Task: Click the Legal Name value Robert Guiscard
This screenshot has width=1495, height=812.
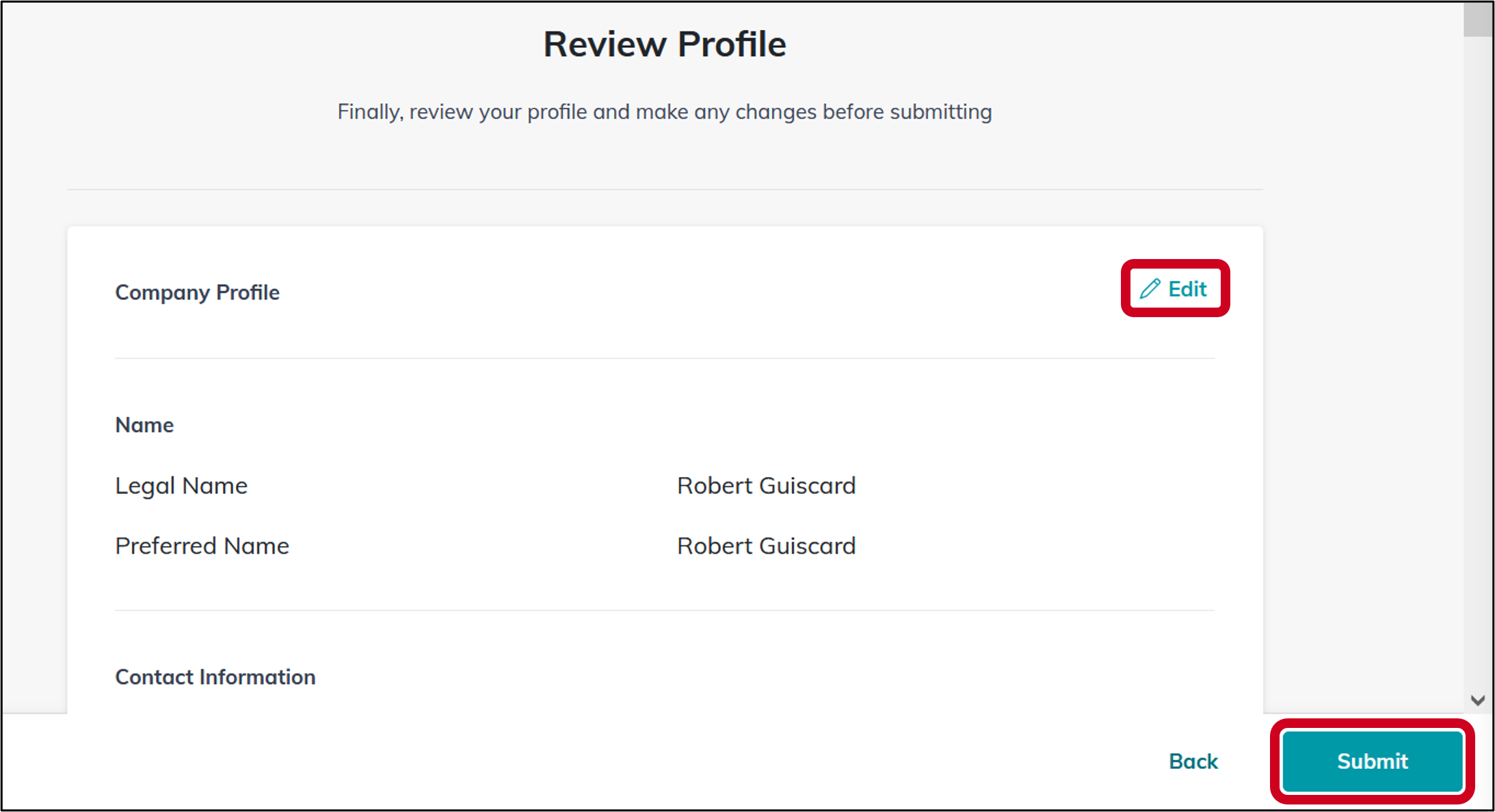Action: 766,485
